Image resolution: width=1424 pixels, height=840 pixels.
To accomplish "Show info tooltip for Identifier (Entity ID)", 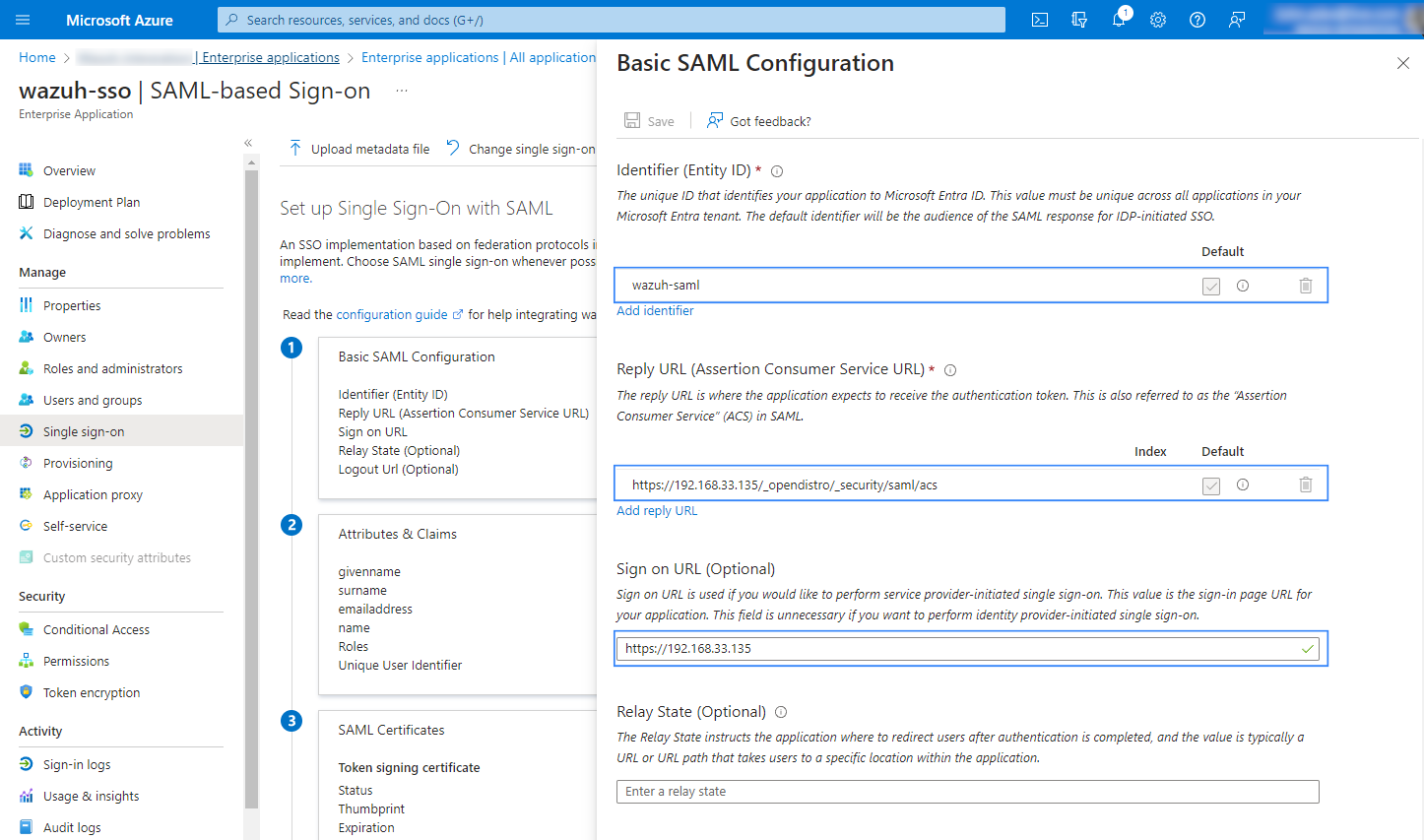I will [x=777, y=171].
